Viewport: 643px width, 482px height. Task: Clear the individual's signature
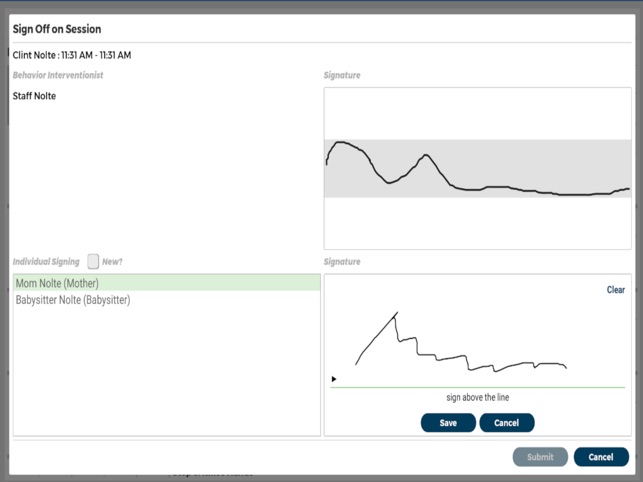point(616,290)
